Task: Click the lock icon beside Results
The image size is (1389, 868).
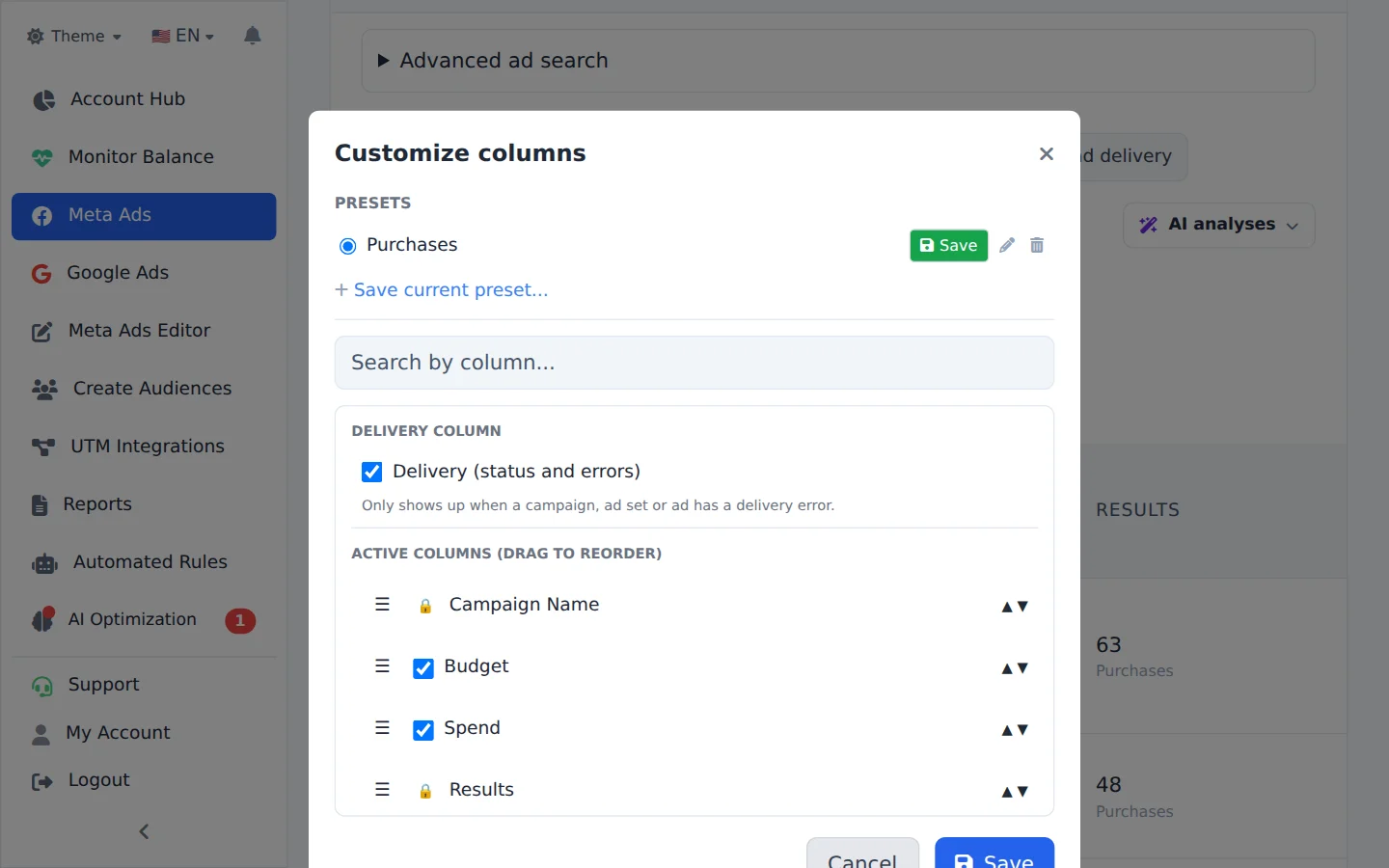Action: coord(425,791)
